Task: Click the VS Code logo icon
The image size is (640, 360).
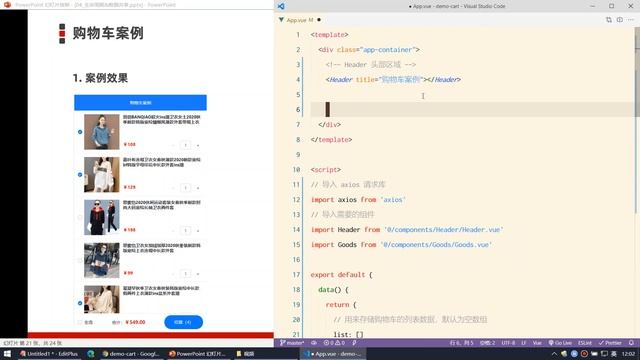Action: 281,6
